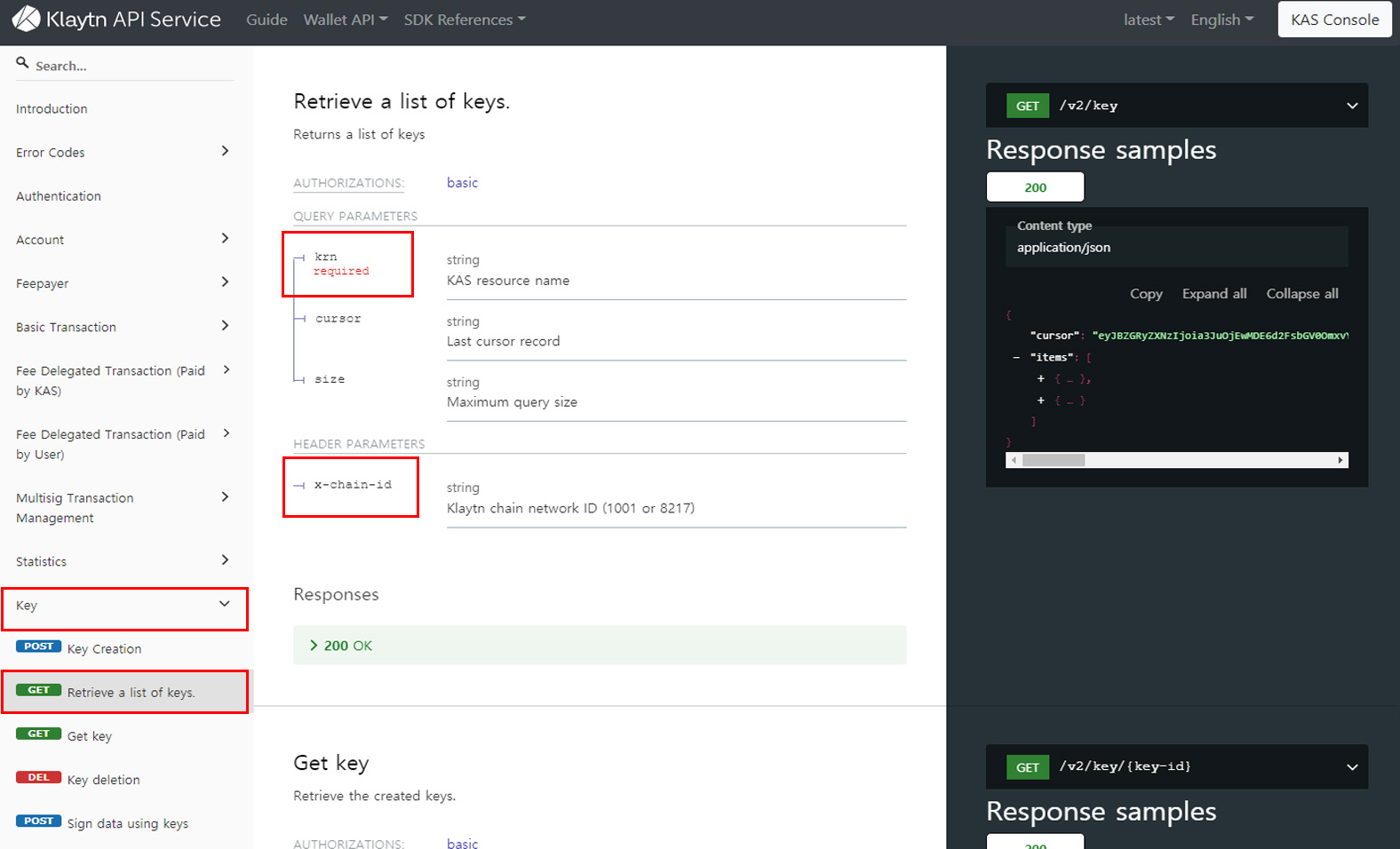This screenshot has width=1400, height=849.
Task: Click the Klaytn API Service logo
Action: coord(116,19)
